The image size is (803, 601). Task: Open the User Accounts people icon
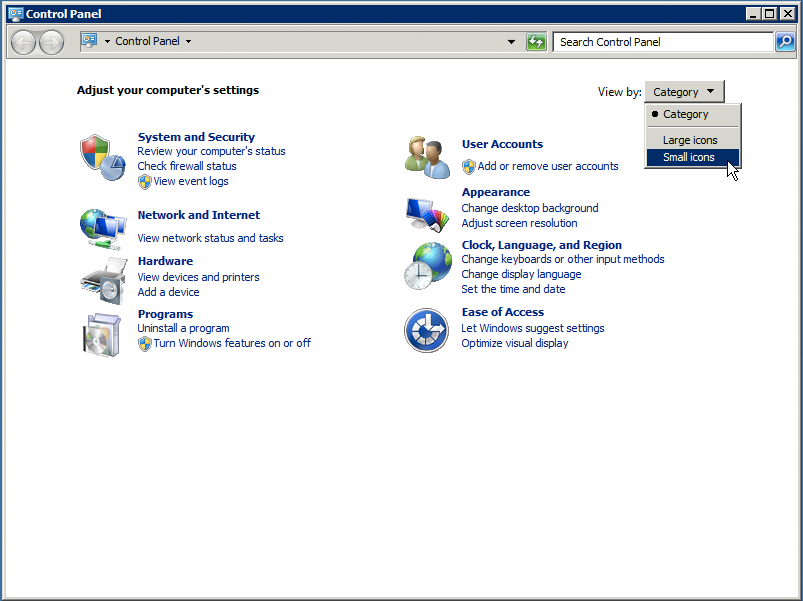pos(427,157)
